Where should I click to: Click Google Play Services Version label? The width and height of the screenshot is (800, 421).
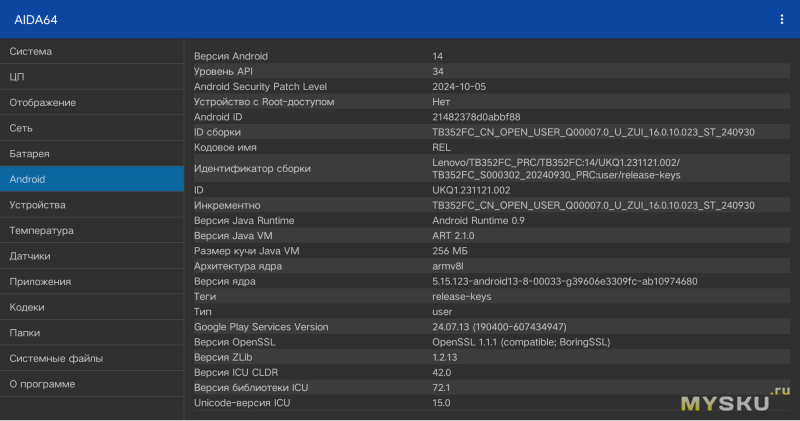261,327
